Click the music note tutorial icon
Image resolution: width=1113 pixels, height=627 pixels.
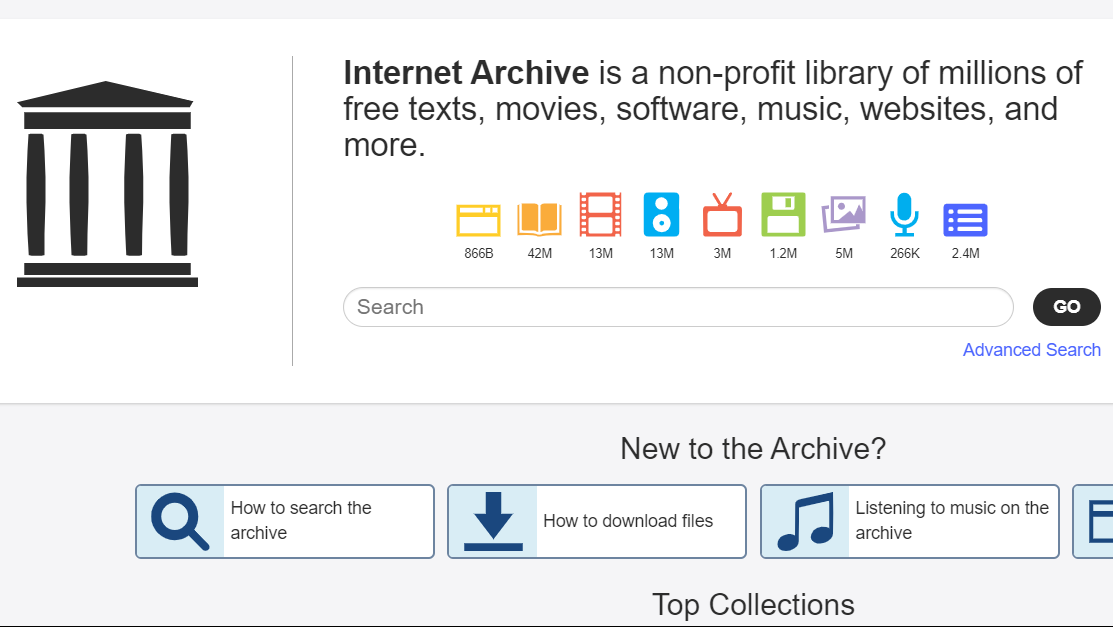(x=805, y=521)
